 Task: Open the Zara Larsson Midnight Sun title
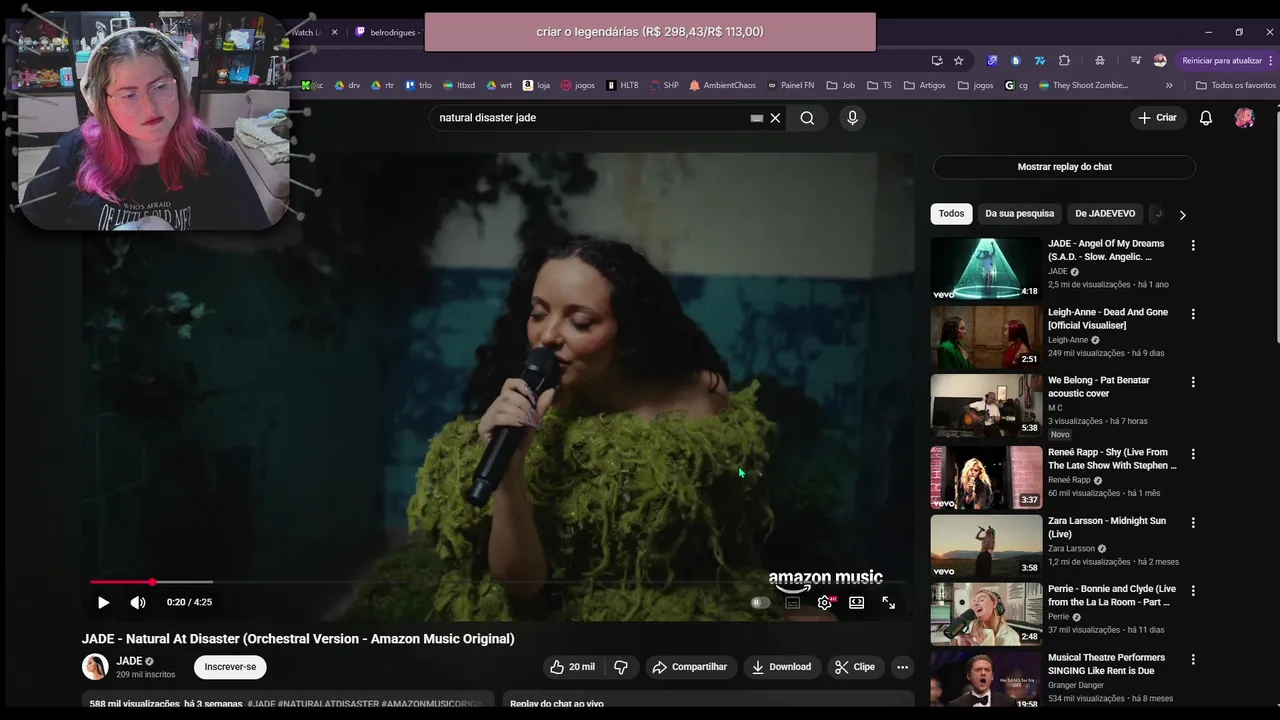pyautogui.click(x=1107, y=528)
